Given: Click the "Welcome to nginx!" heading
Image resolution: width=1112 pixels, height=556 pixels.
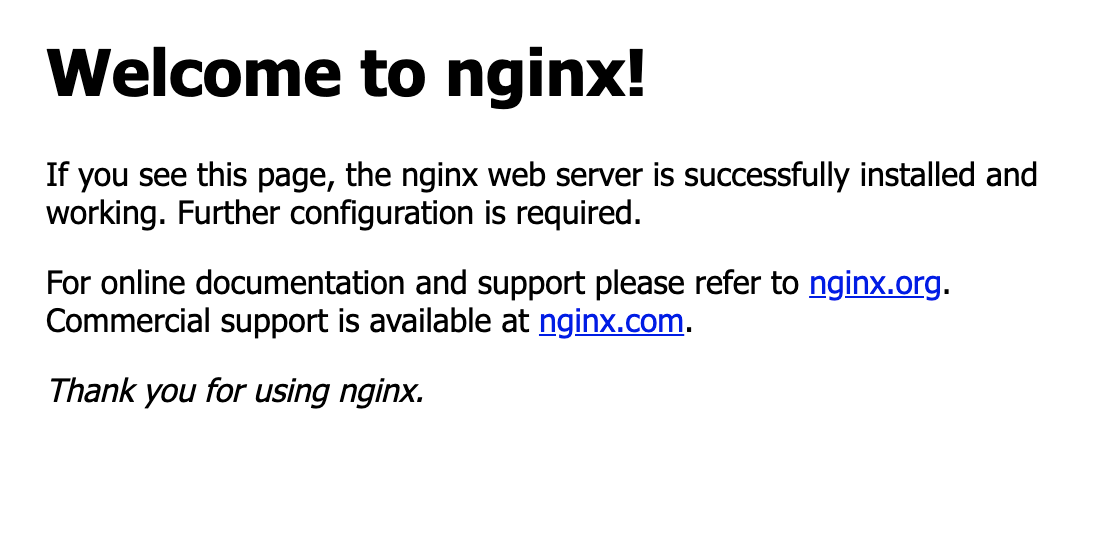Looking at the screenshot, I should pos(346,73).
